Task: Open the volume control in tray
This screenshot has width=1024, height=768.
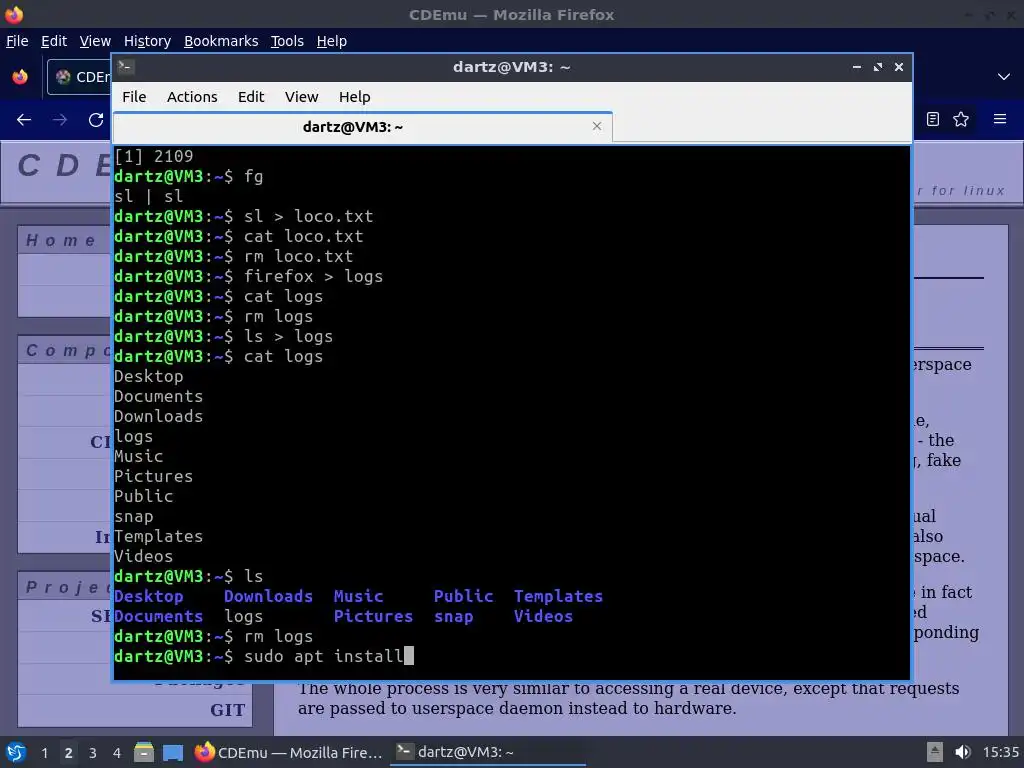Action: click(963, 752)
